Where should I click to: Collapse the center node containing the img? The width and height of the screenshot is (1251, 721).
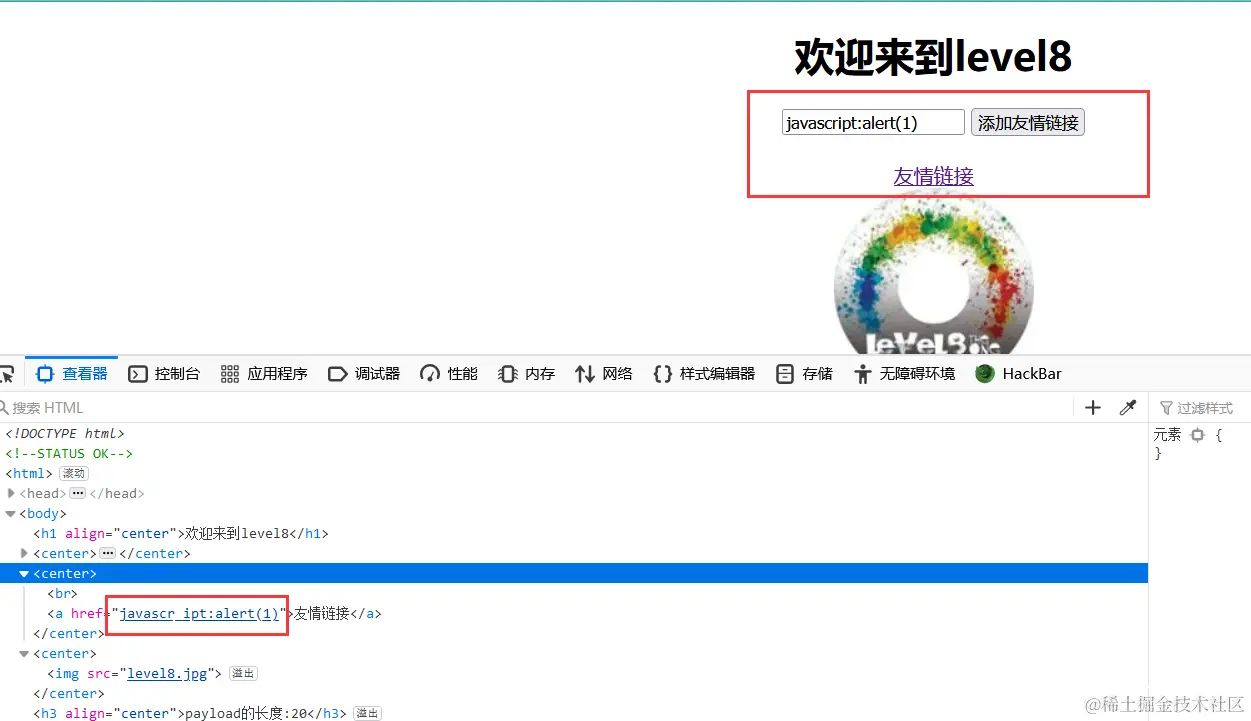coord(25,653)
